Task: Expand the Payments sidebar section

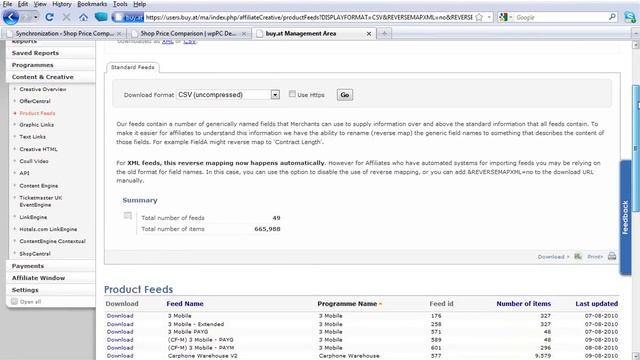Action: tap(28, 266)
